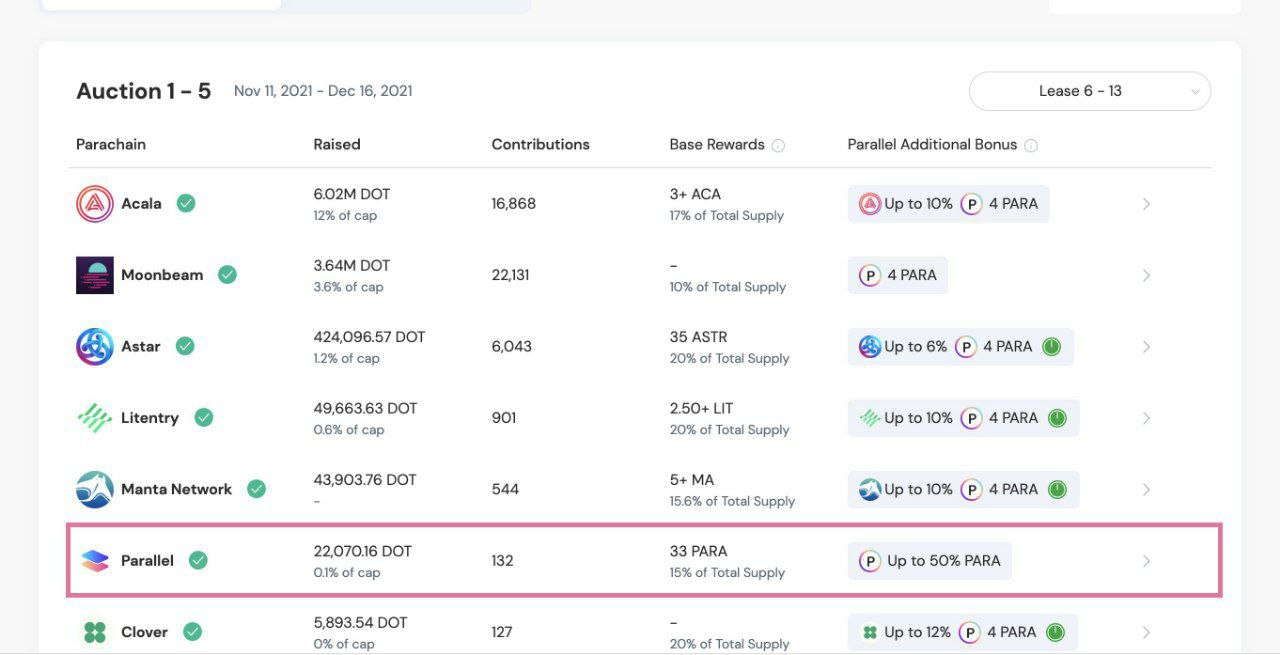
Task: Click the Acala logo icon
Action: [95, 204]
